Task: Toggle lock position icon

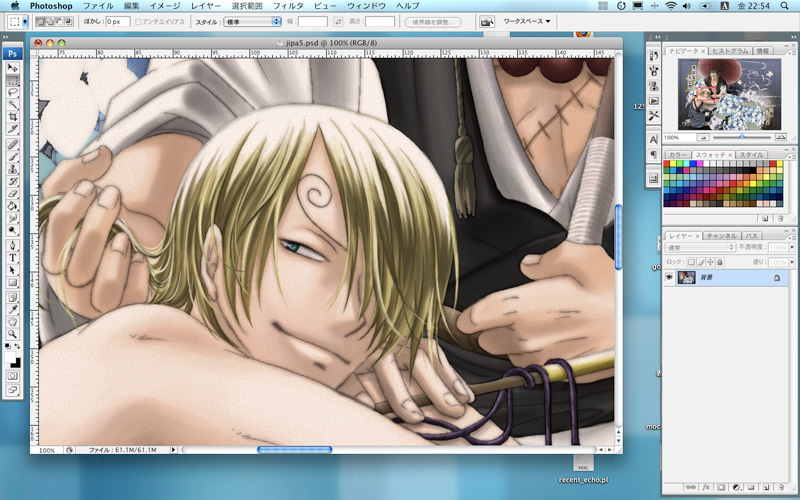Action: tap(710, 262)
